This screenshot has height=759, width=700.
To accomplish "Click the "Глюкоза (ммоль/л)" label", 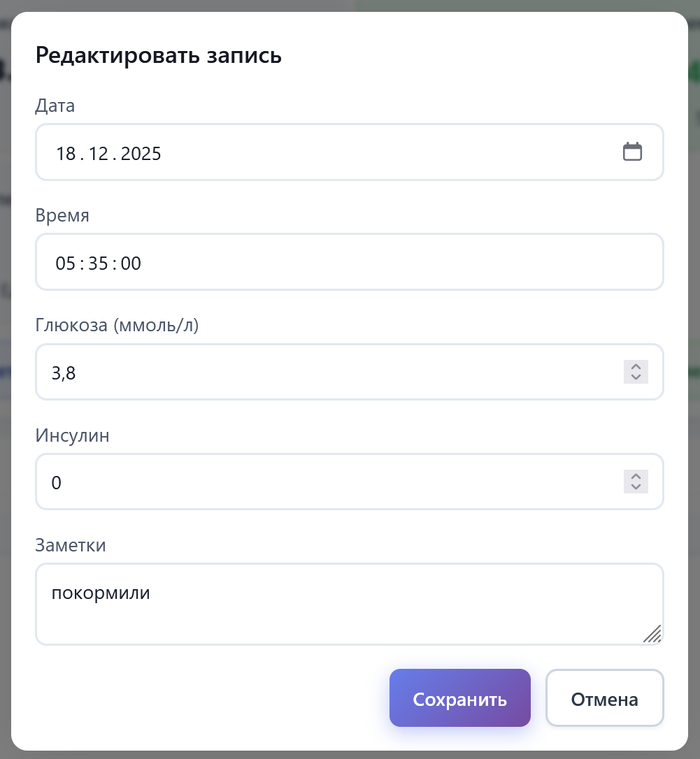I will pyautogui.click(x=117, y=325).
